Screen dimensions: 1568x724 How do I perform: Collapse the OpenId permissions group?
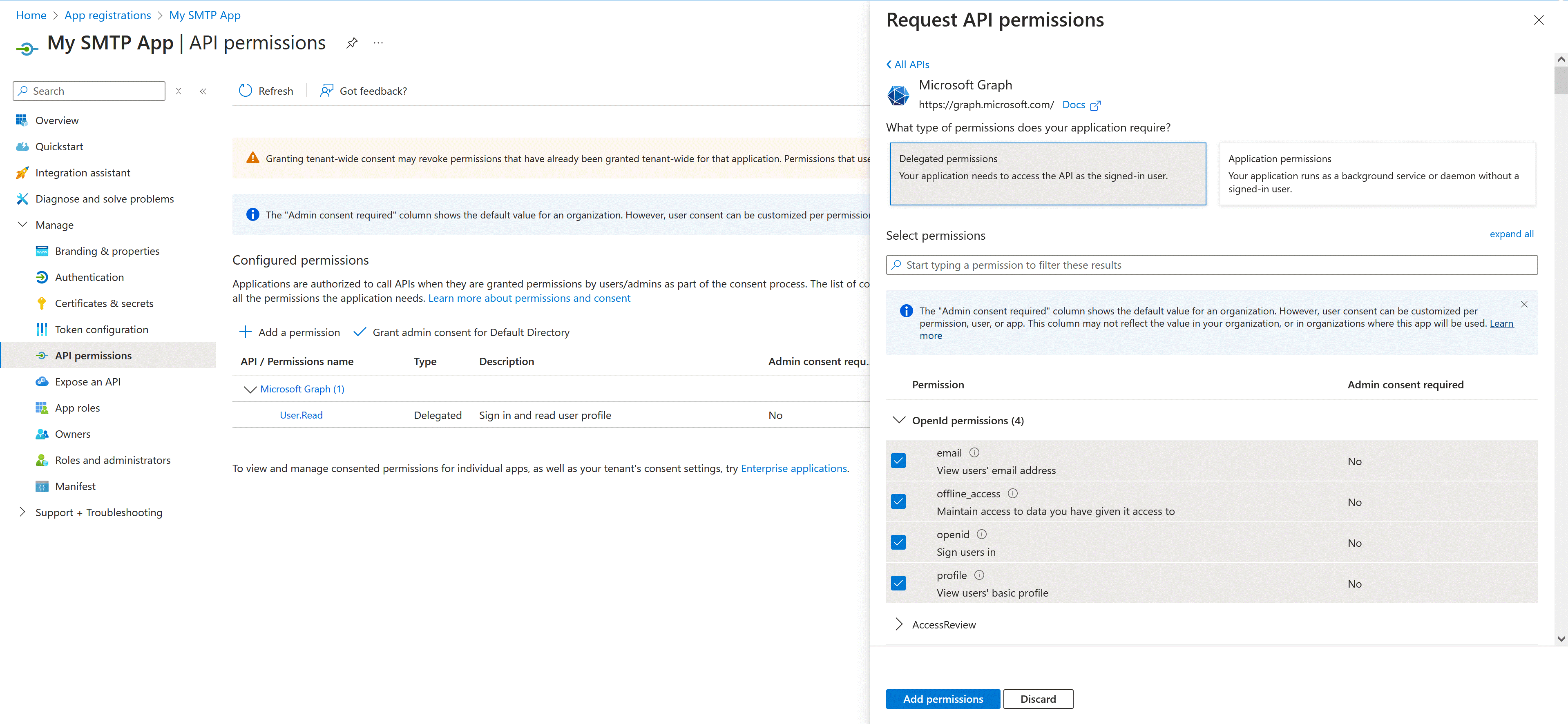tap(898, 421)
